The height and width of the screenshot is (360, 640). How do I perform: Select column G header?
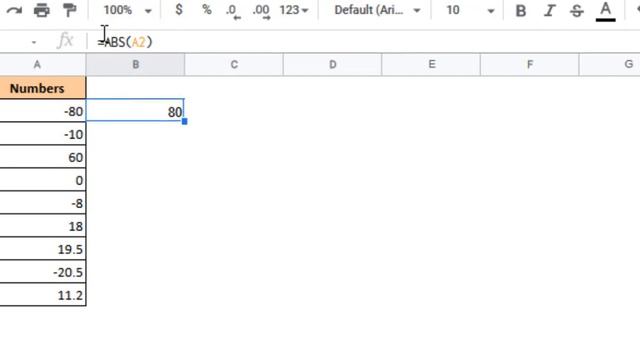pos(610,64)
